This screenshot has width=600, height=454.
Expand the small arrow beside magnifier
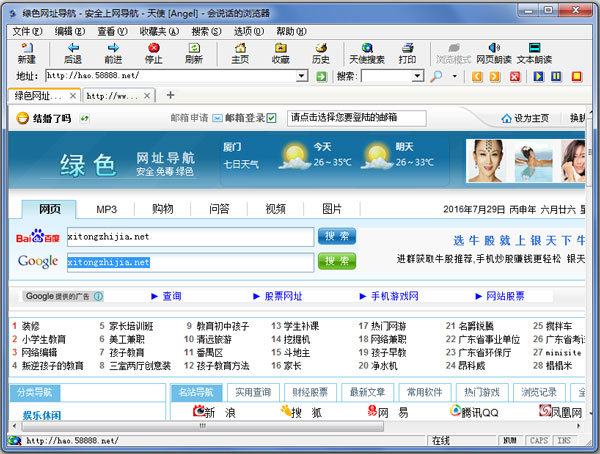pos(455,76)
